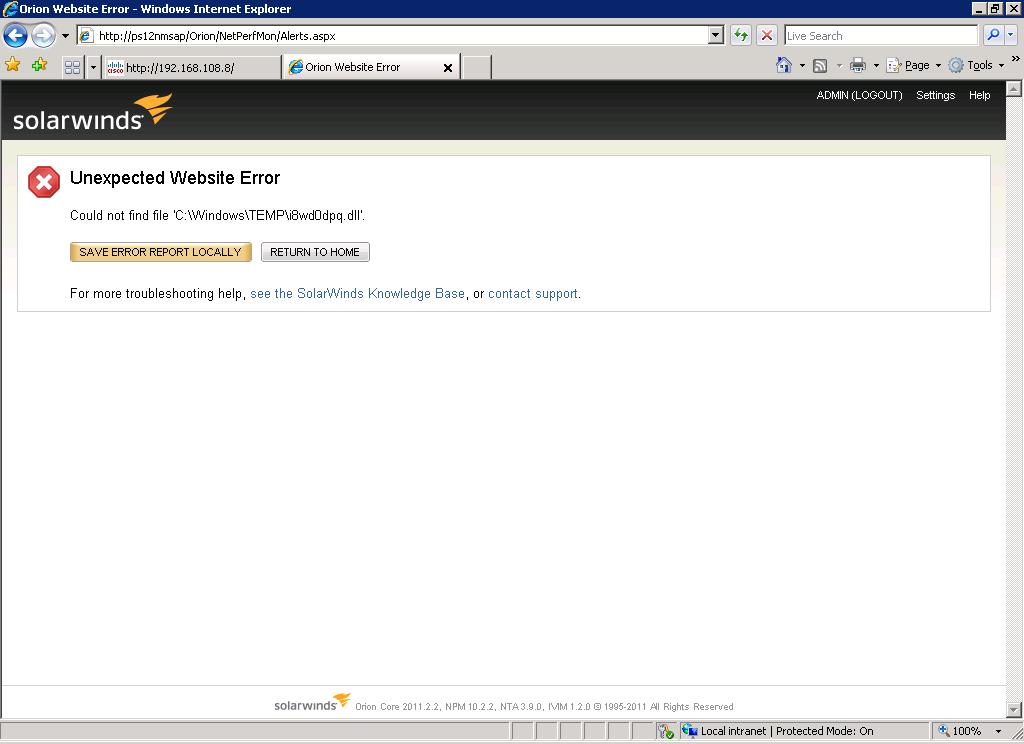Click the scrollbar down arrow

pos(1014,709)
